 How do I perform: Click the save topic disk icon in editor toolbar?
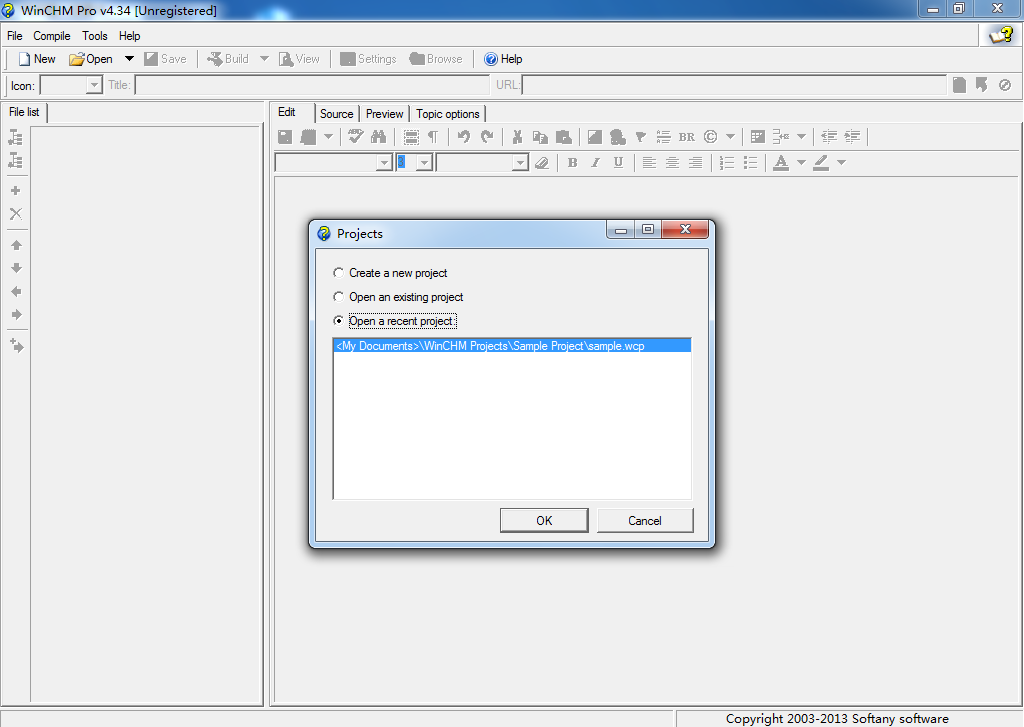click(x=285, y=137)
